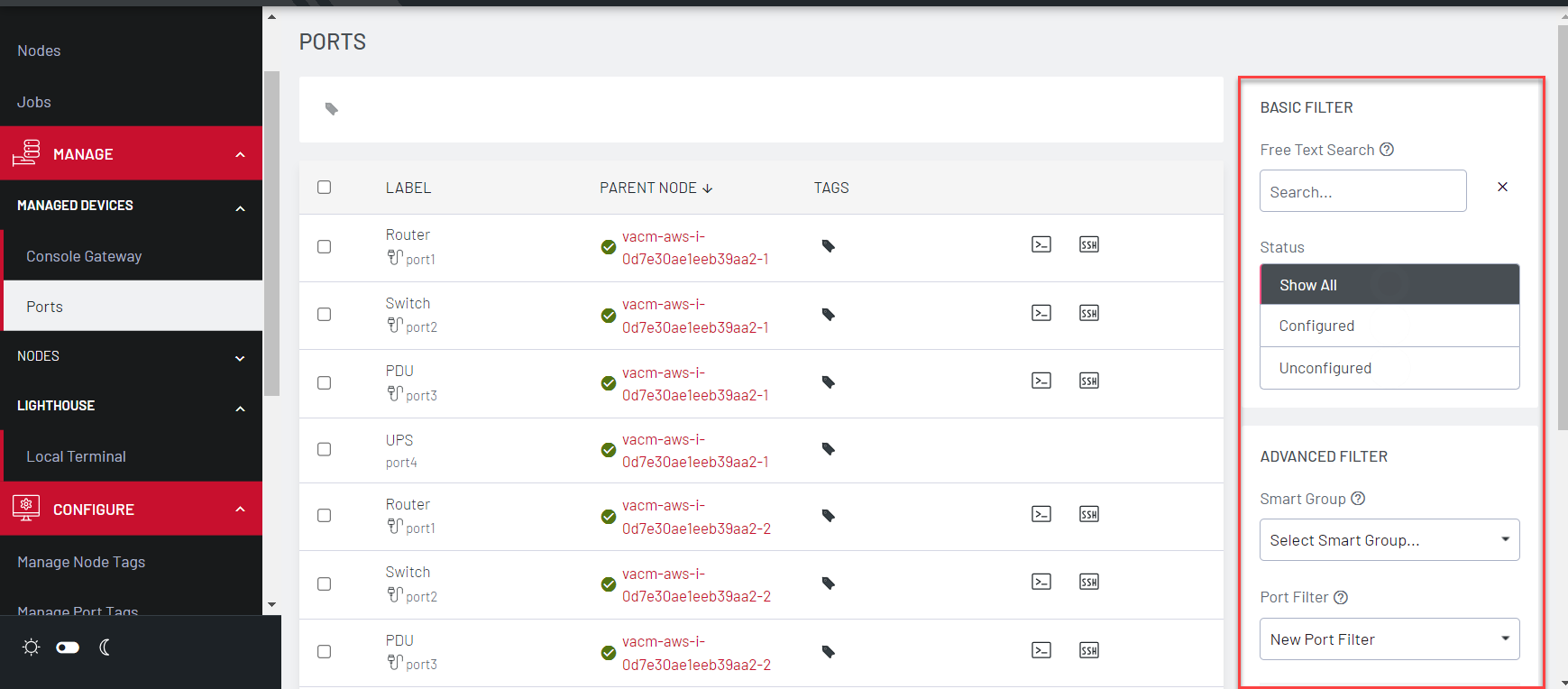Open SSH link for PDU port3 on node -2
Screen dimensions: 1568x689
click(1089, 650)
